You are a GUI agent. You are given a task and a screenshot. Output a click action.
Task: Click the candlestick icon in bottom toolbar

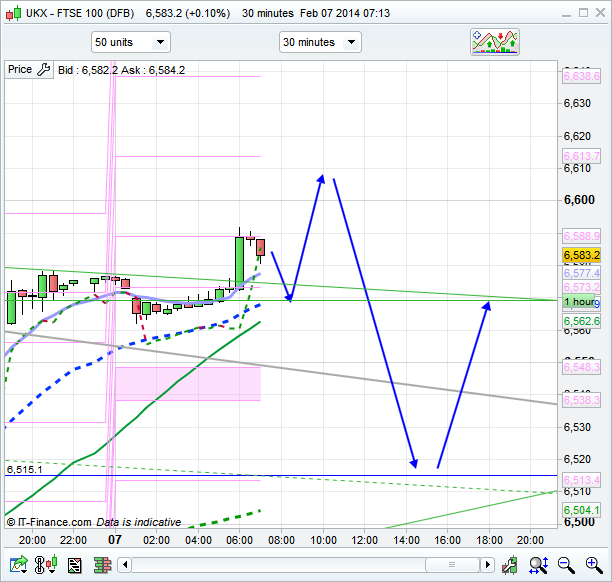tap(46, 566)
